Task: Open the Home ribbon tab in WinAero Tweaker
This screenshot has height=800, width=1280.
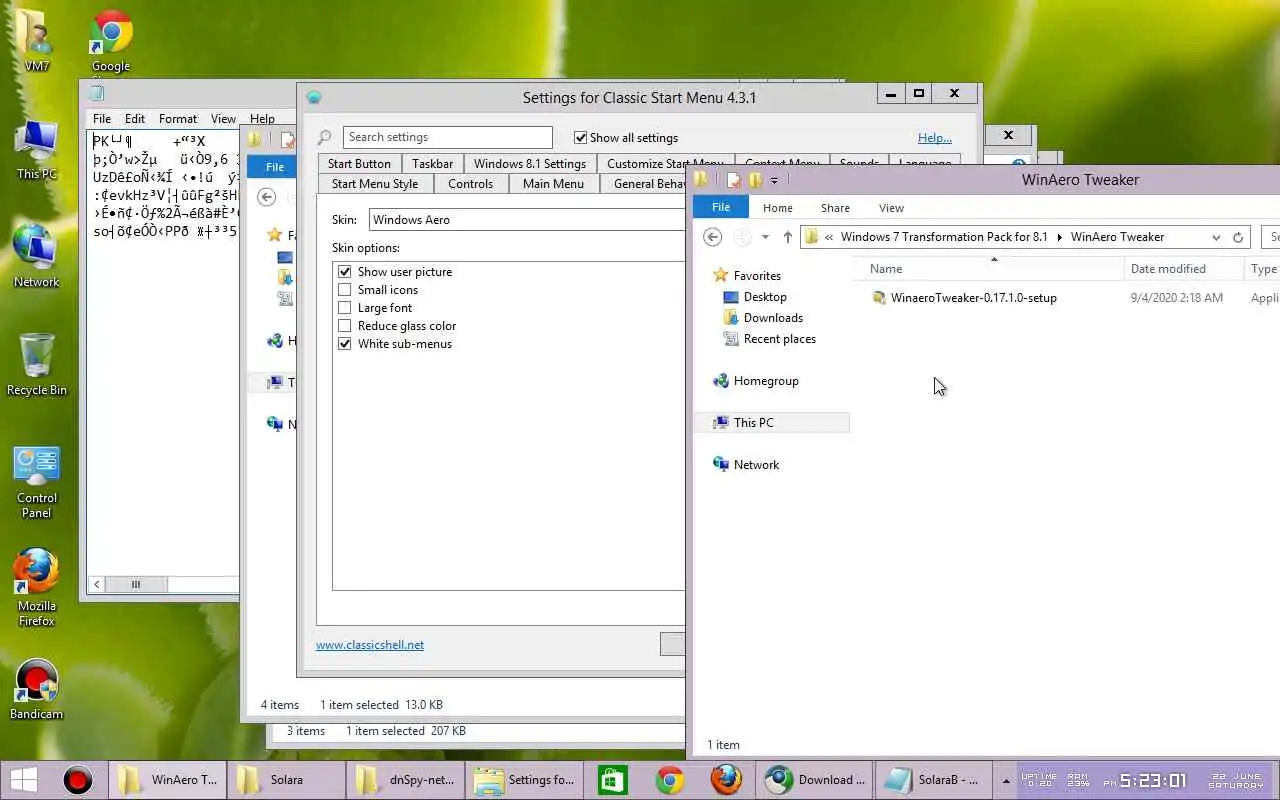Action: pyautogui.click(x=777, y=208)
